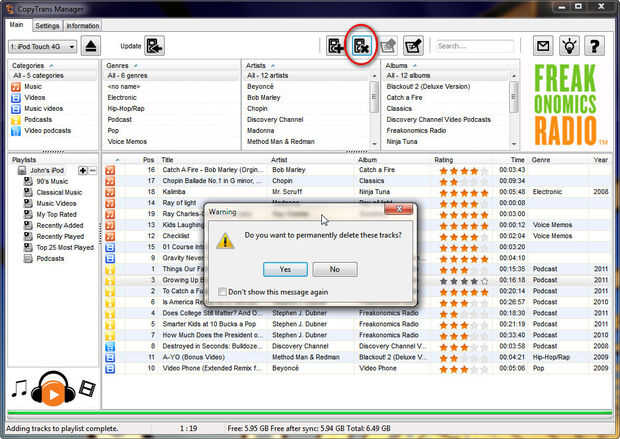Click the add tracks toolbar icon
Image resolution: width=620 pixels, height=439 pixels.
click(336, 46)
